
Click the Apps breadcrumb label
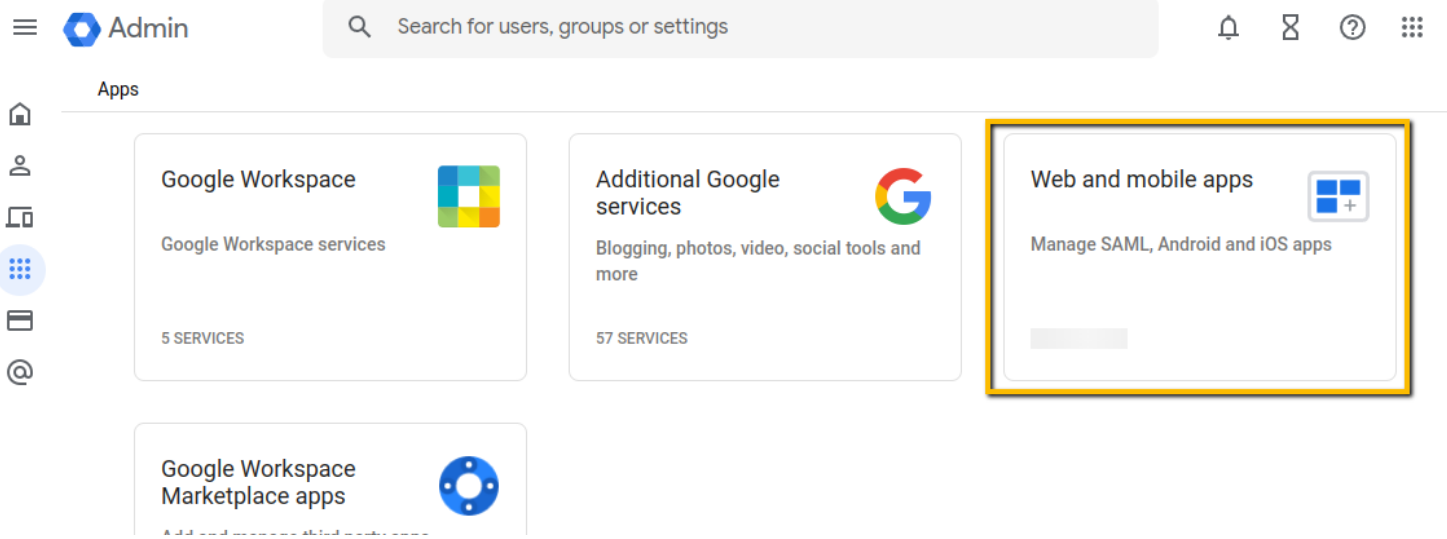118,89
